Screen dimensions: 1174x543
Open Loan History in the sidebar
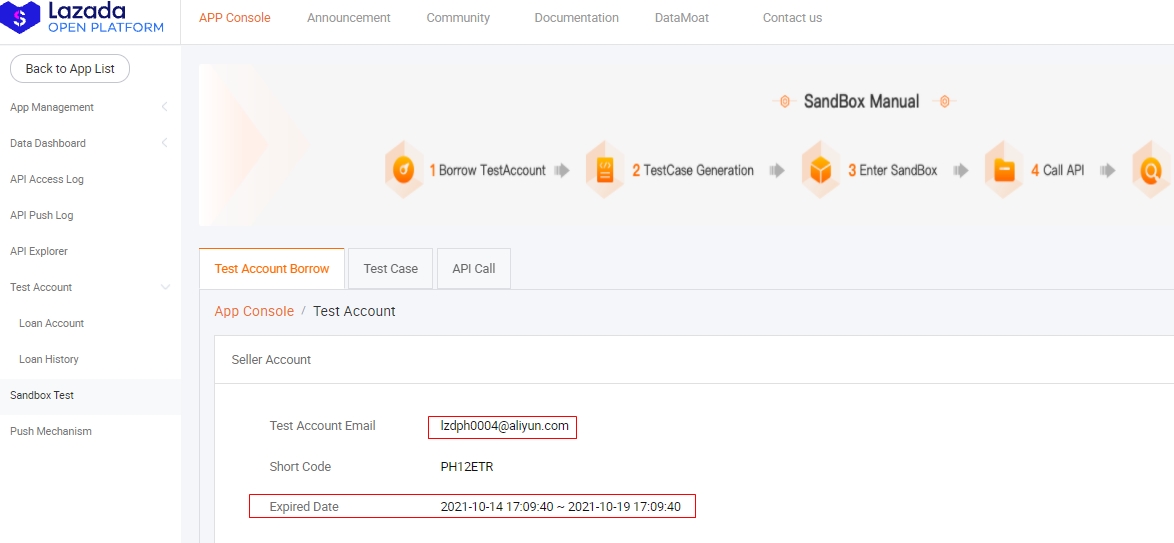(49, 359)
